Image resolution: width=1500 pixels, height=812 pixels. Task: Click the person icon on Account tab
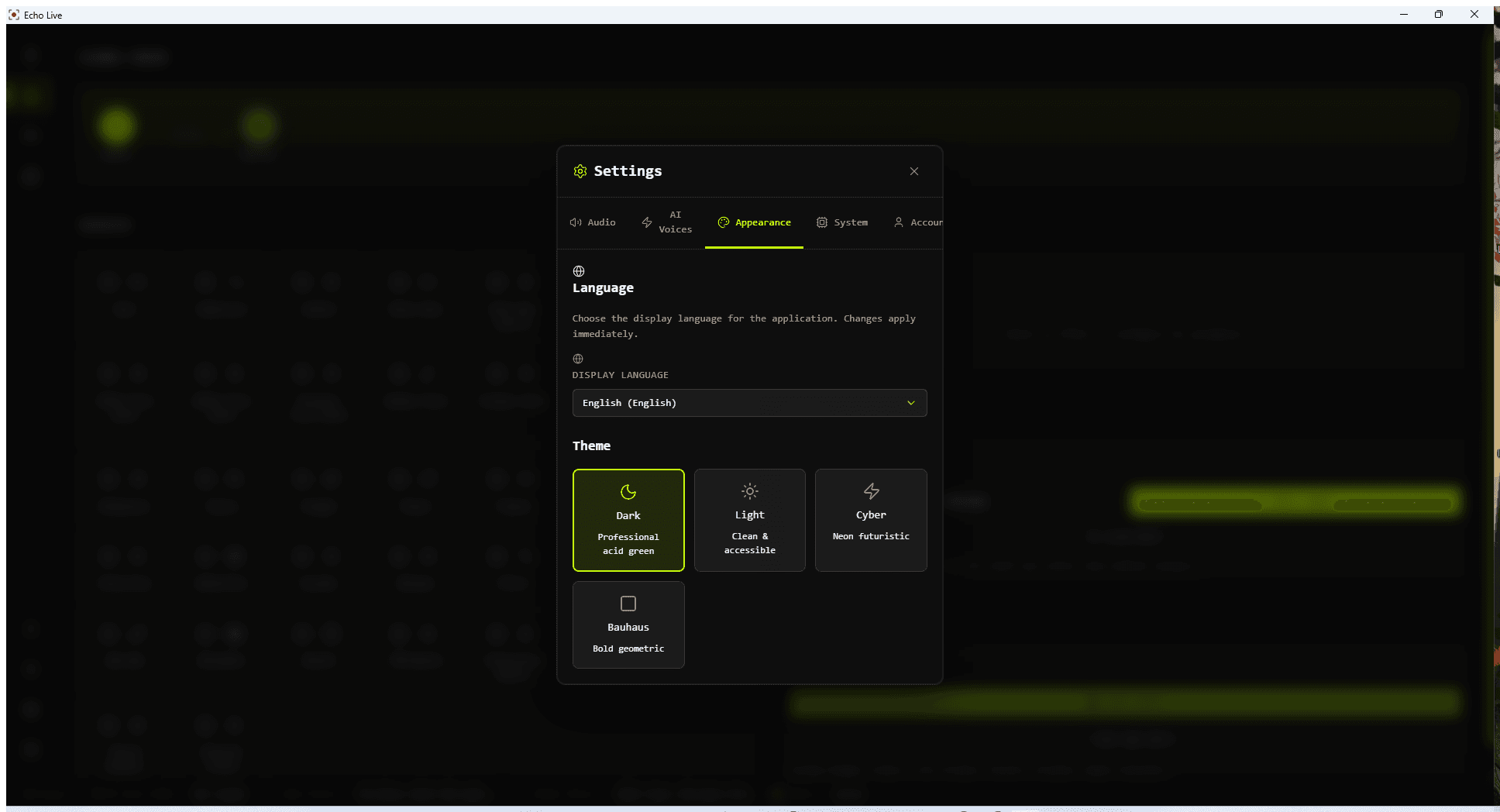click(899, 222)
